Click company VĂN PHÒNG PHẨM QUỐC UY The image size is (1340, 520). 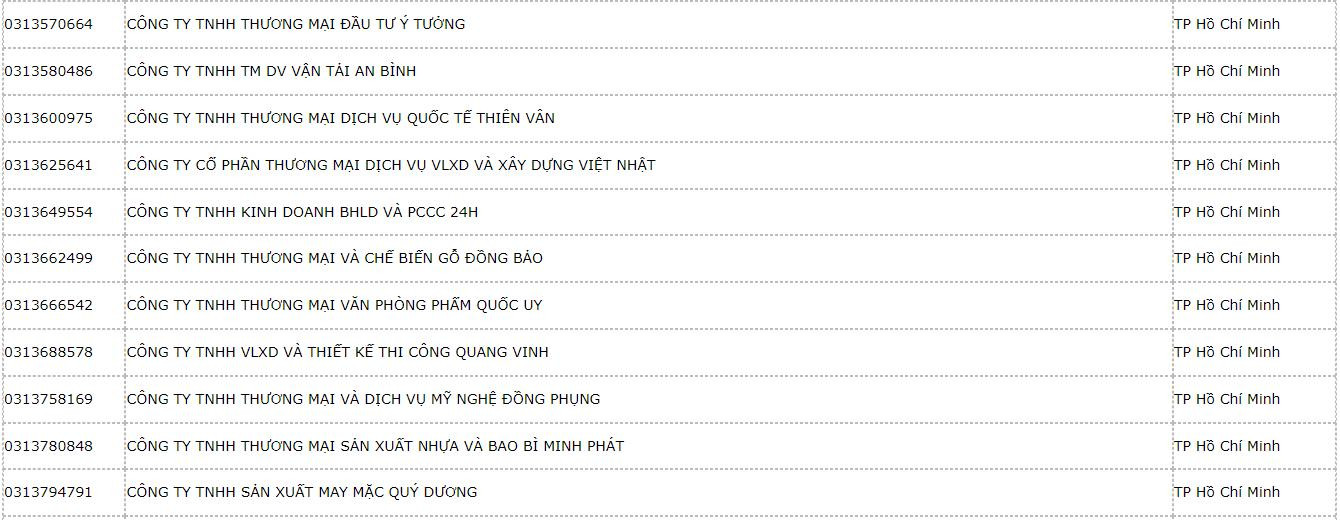[x=334, y=305]
